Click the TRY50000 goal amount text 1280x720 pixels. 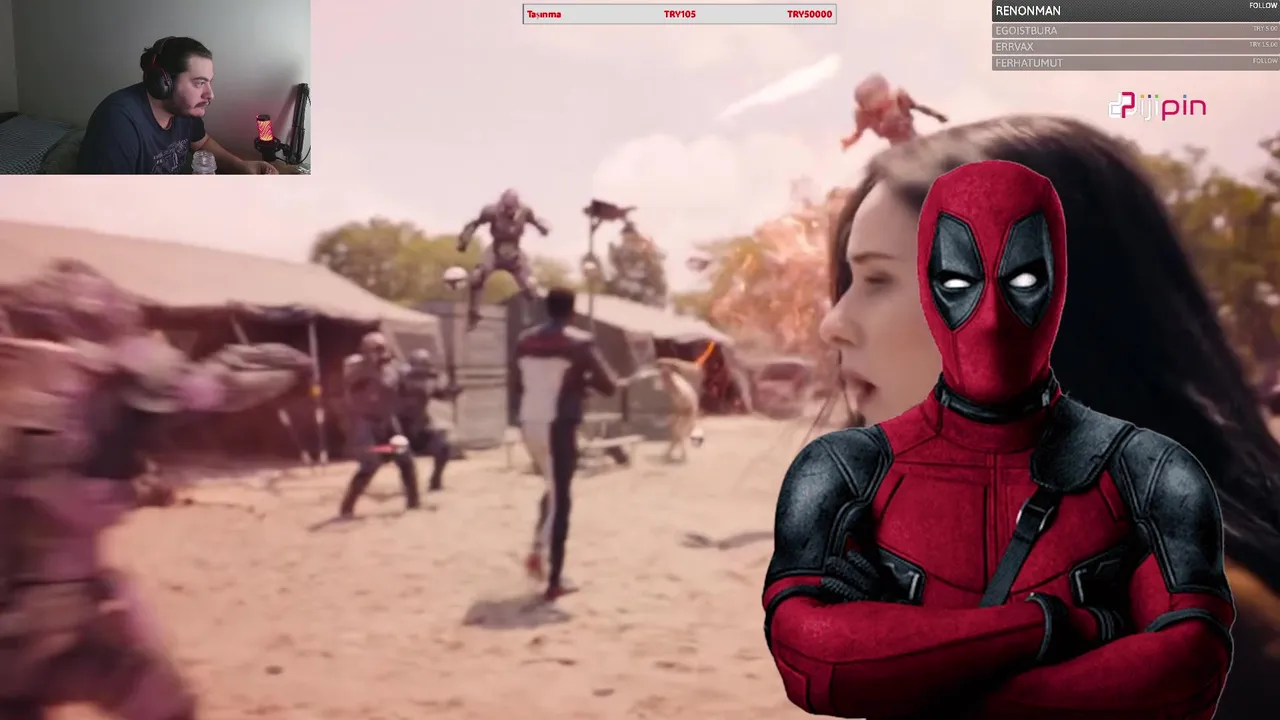click(809, 14)
